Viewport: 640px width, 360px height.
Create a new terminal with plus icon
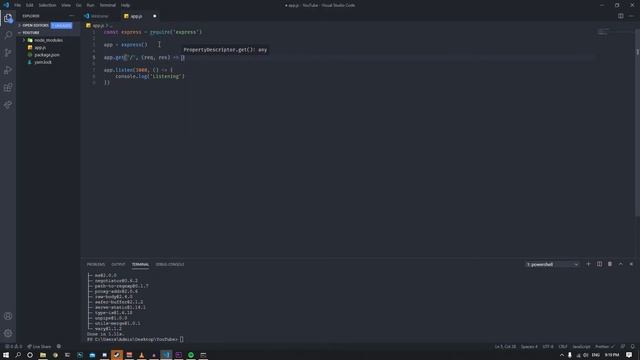tap(588, 264)
